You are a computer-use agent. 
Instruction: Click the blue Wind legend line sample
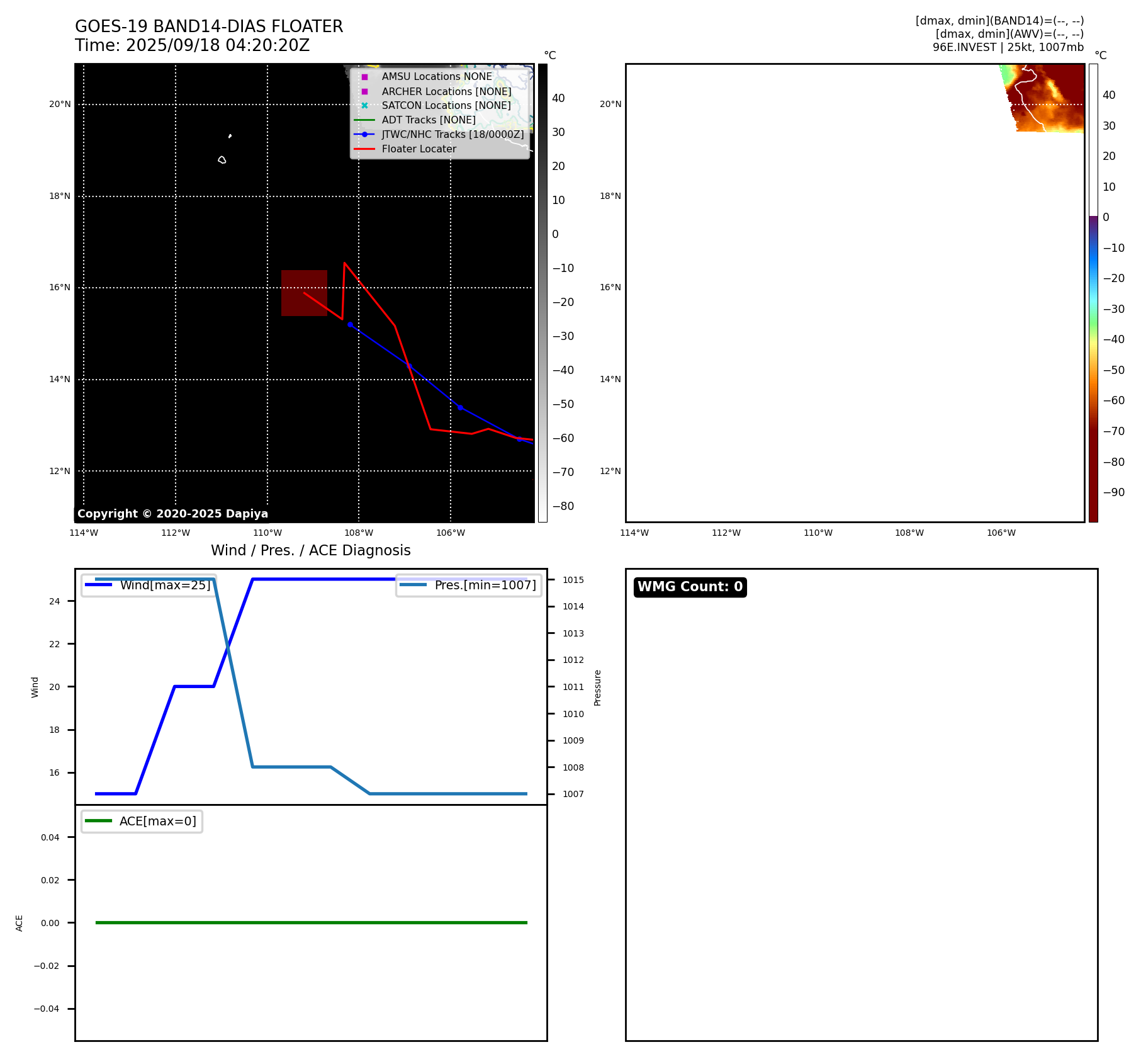pyautogui.click(x=99, y=585)
